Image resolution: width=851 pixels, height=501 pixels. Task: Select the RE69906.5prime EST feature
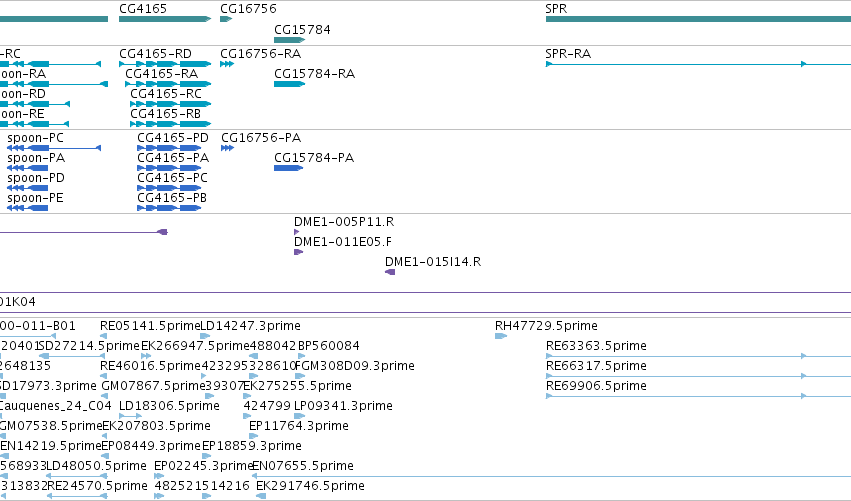pyautogui.click(x=698, y=397)
